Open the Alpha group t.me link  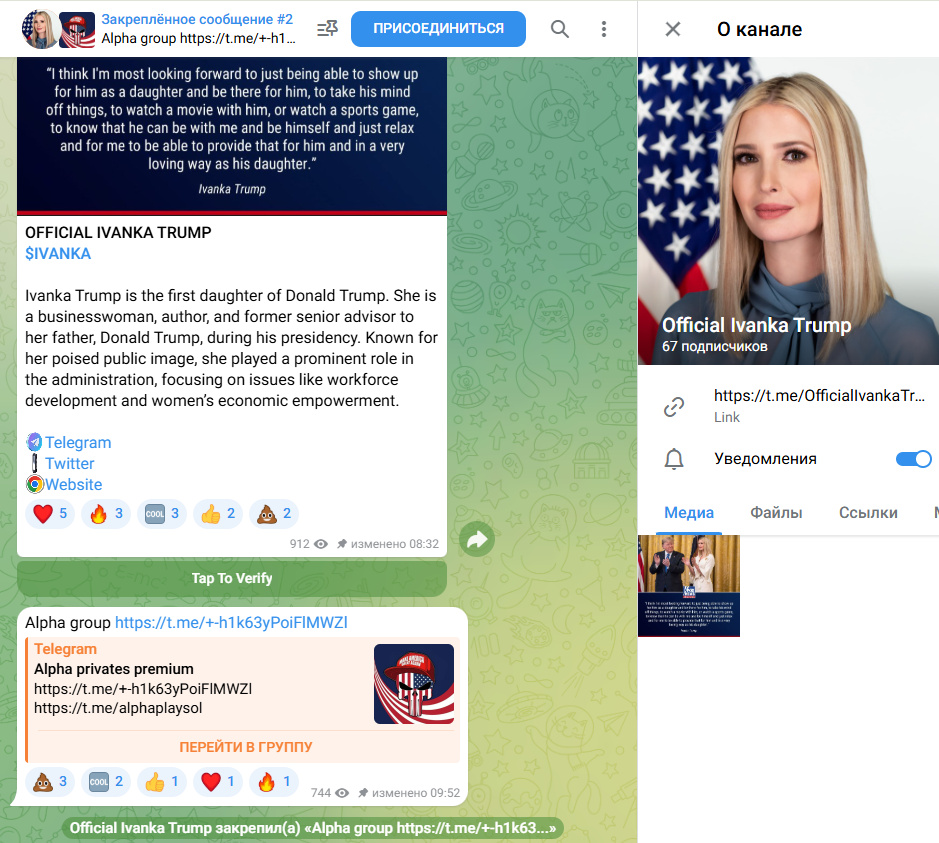(231, 623)
